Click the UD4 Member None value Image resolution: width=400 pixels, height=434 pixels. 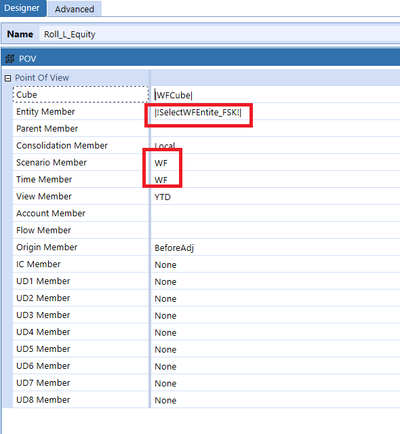tap(165, 333)
